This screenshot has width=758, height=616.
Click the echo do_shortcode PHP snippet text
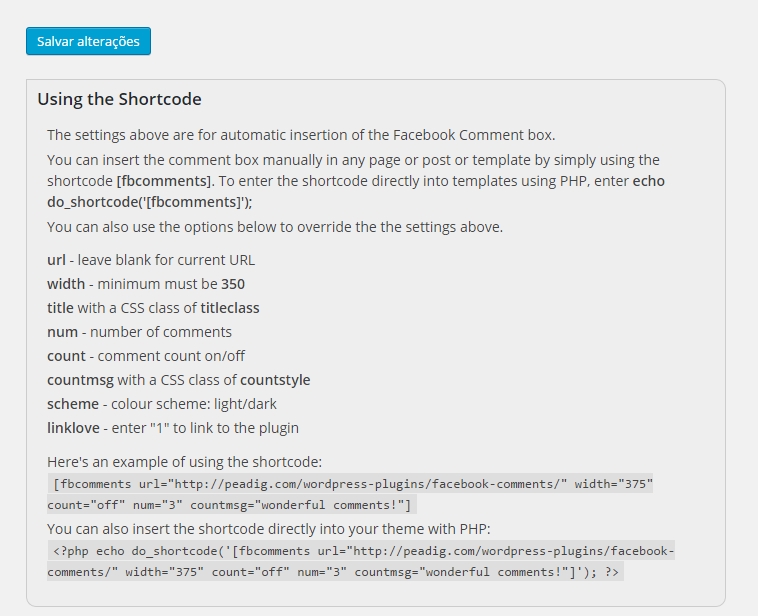(x=356, y=191)
